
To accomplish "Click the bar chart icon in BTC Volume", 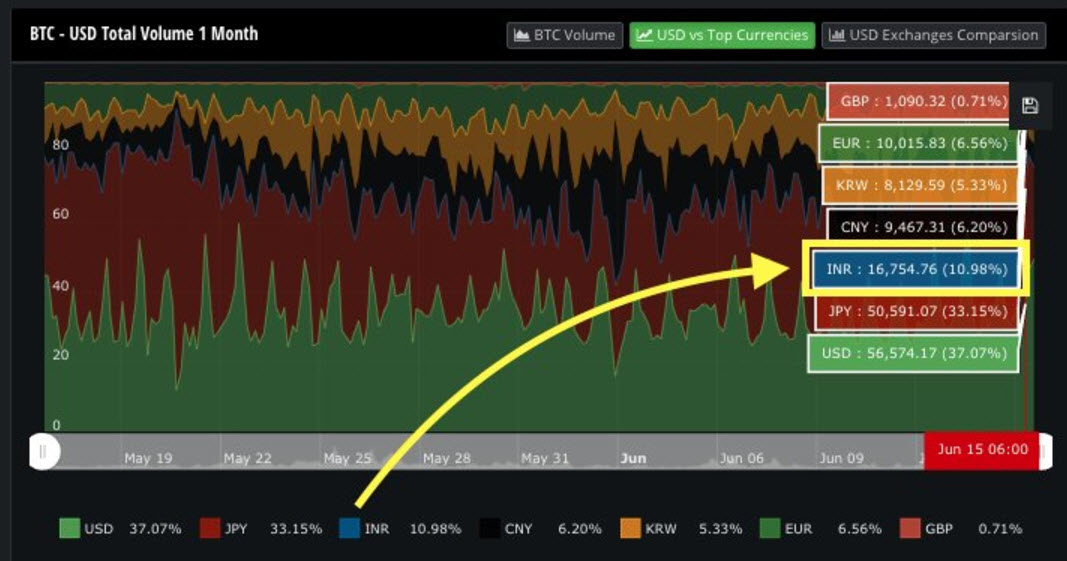I will point(521,35).
